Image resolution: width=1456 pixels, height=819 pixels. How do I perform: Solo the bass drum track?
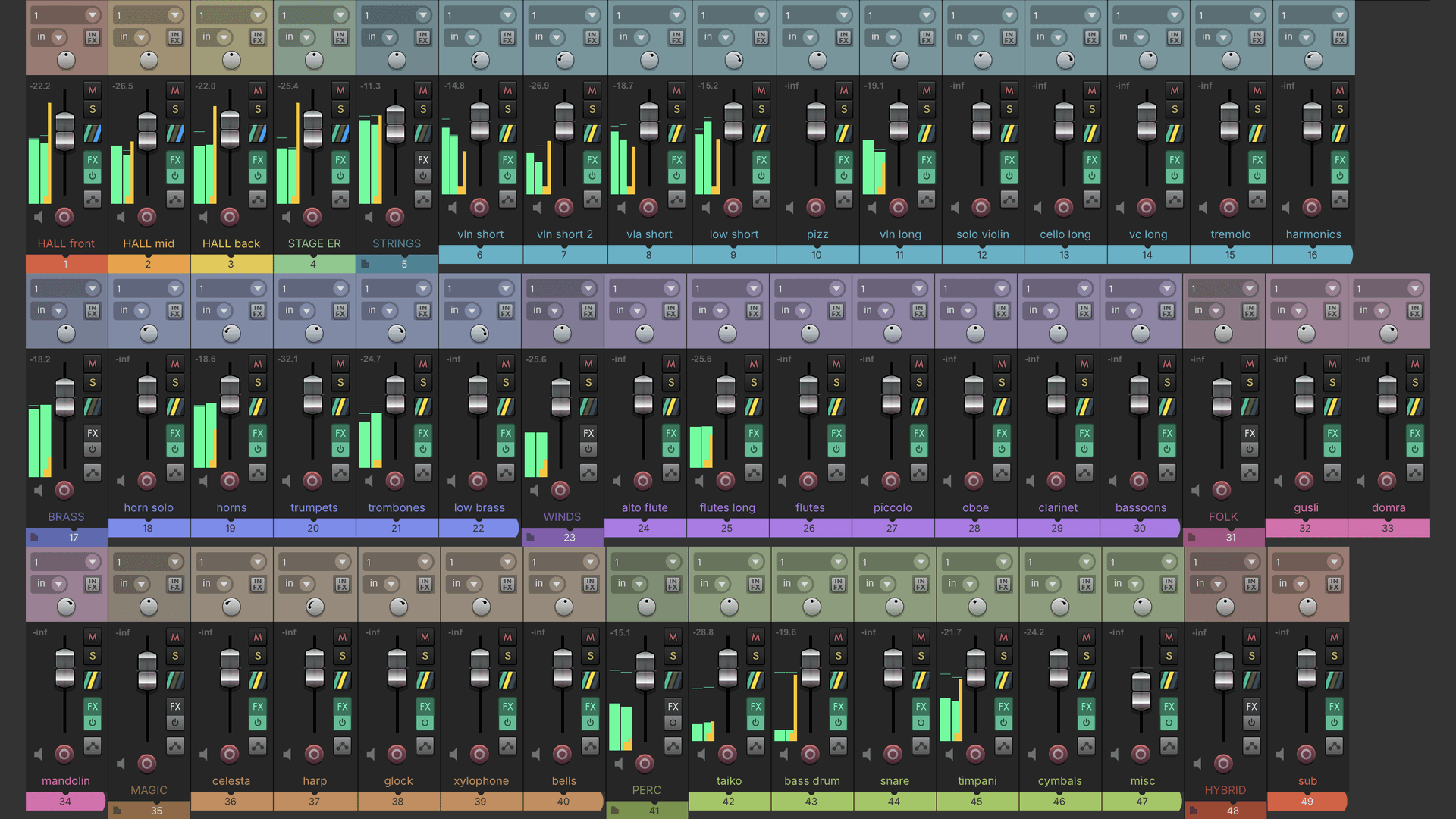[838, 656]
